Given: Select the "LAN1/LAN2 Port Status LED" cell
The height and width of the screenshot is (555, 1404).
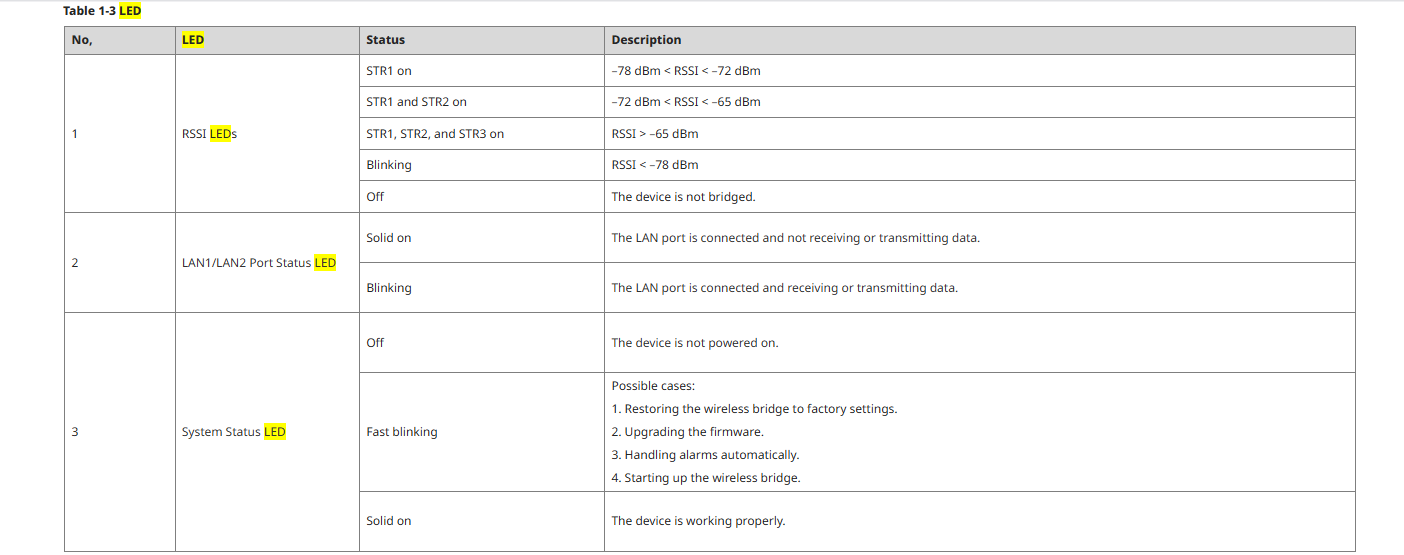Looking at the screenshot, I should (259, 263).
